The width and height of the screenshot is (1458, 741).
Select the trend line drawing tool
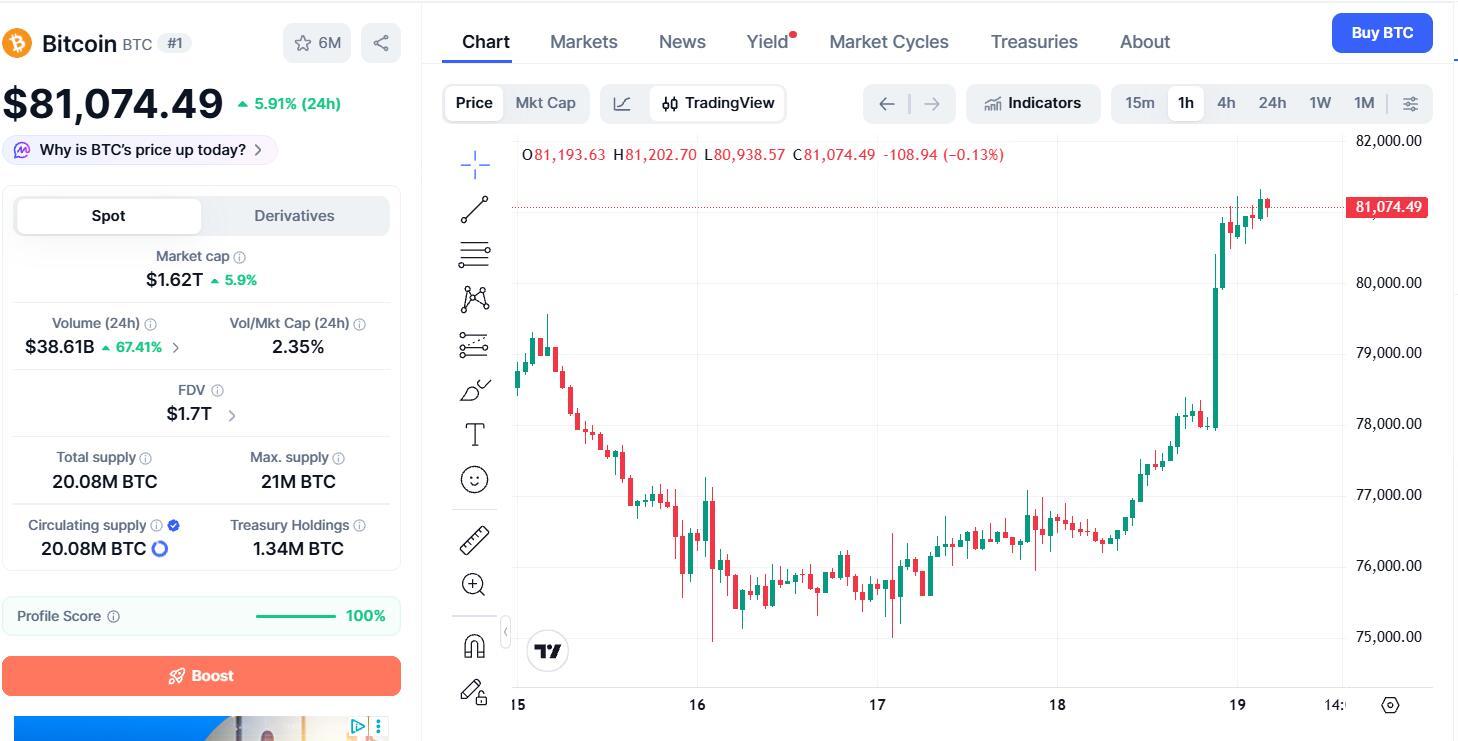[x=475, y=209]
